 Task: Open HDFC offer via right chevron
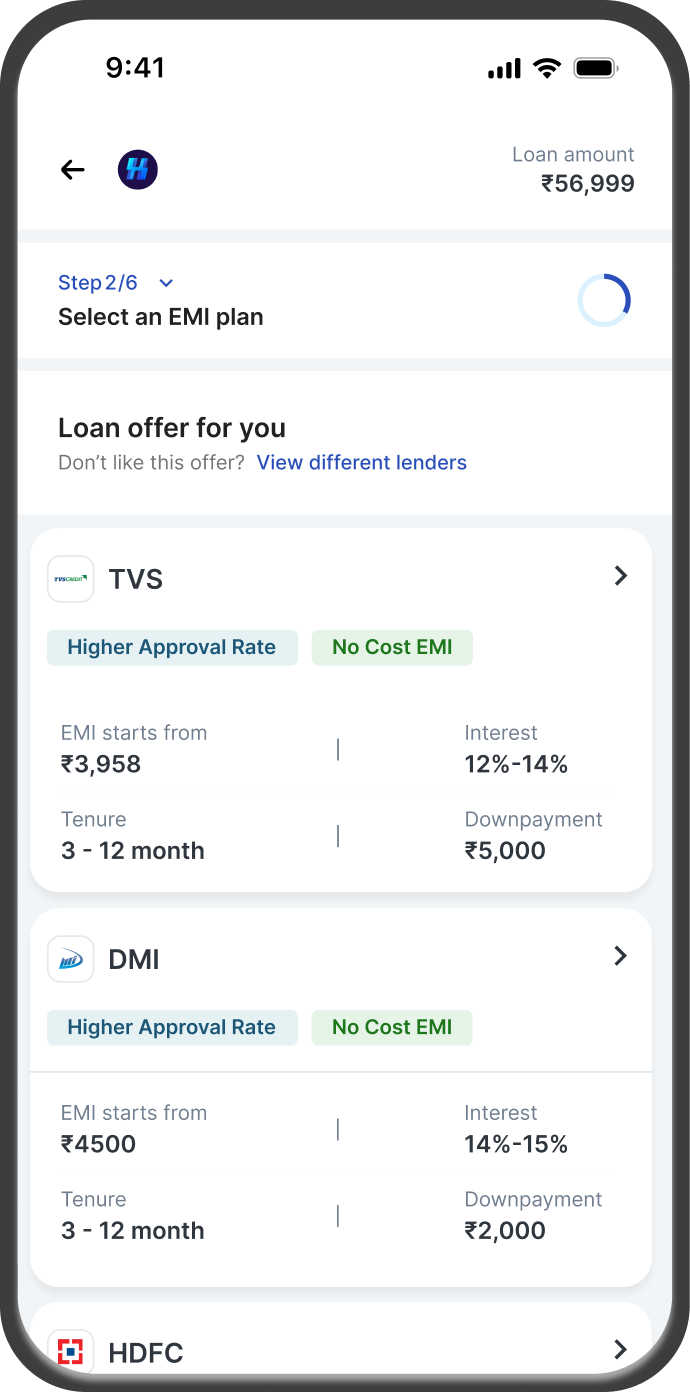point(620,1350)
